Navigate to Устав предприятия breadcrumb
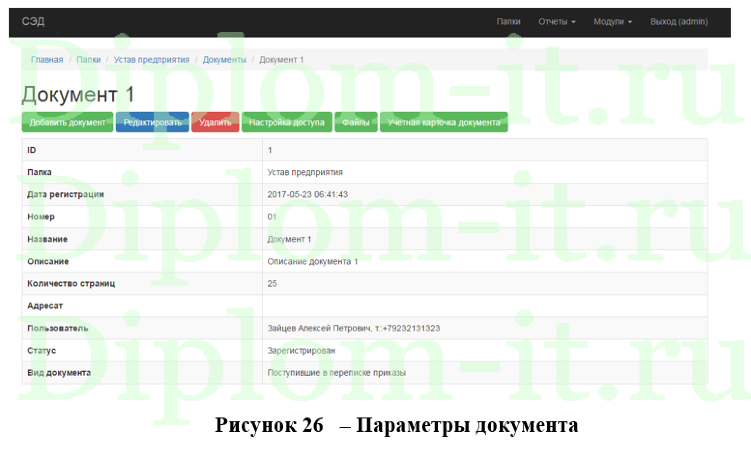 click(x=151, y=60)
